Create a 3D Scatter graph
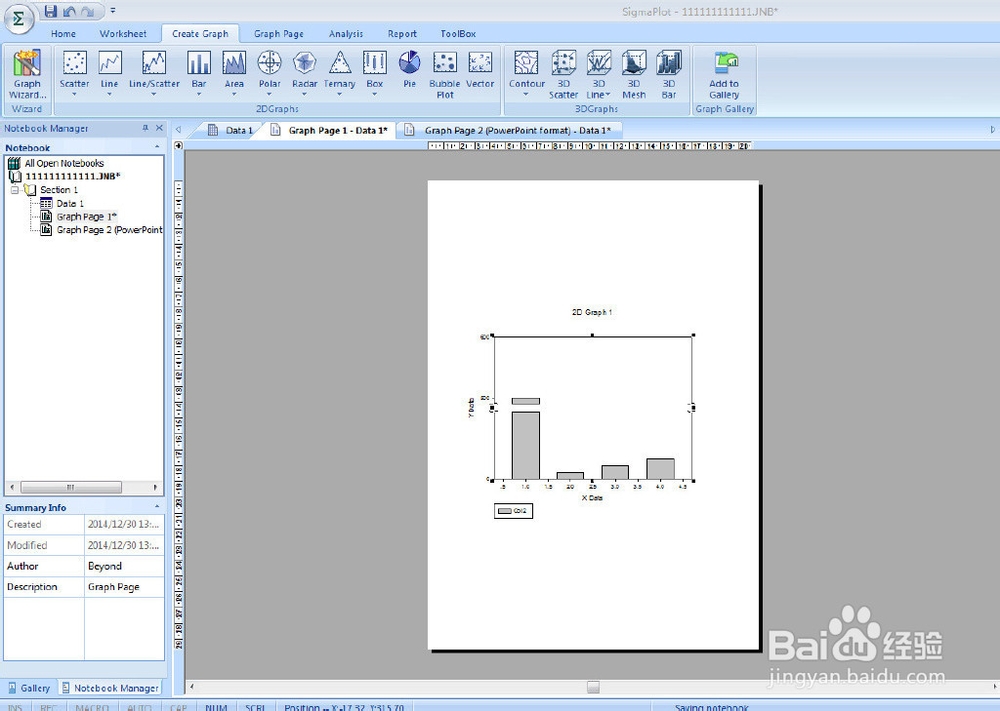 pyautogui.click(x=564, y=74)
